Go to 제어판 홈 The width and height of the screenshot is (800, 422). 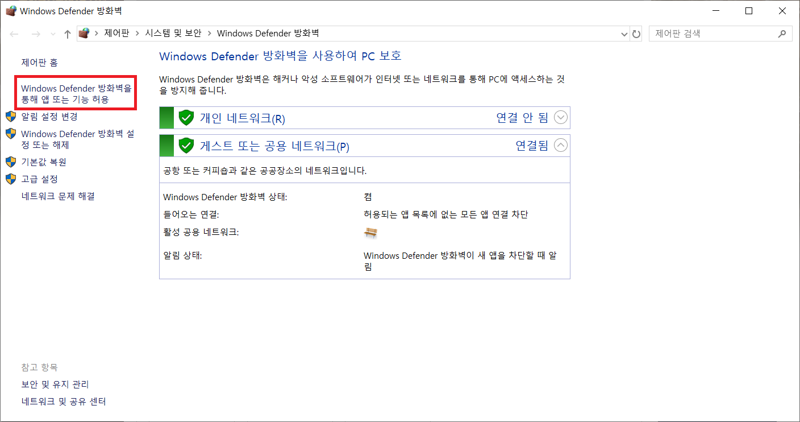(x=39, y=63)
